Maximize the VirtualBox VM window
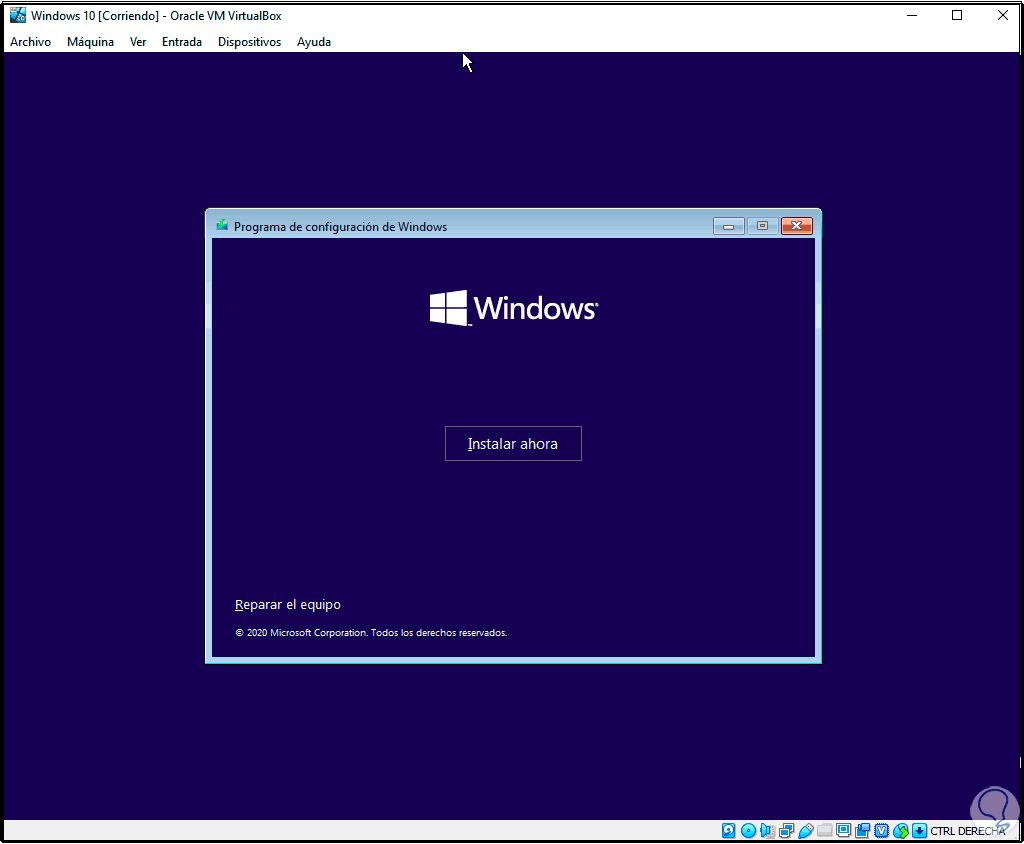Screen dimensions: 1024x844 pyautogui.click(x=957, y=15)
